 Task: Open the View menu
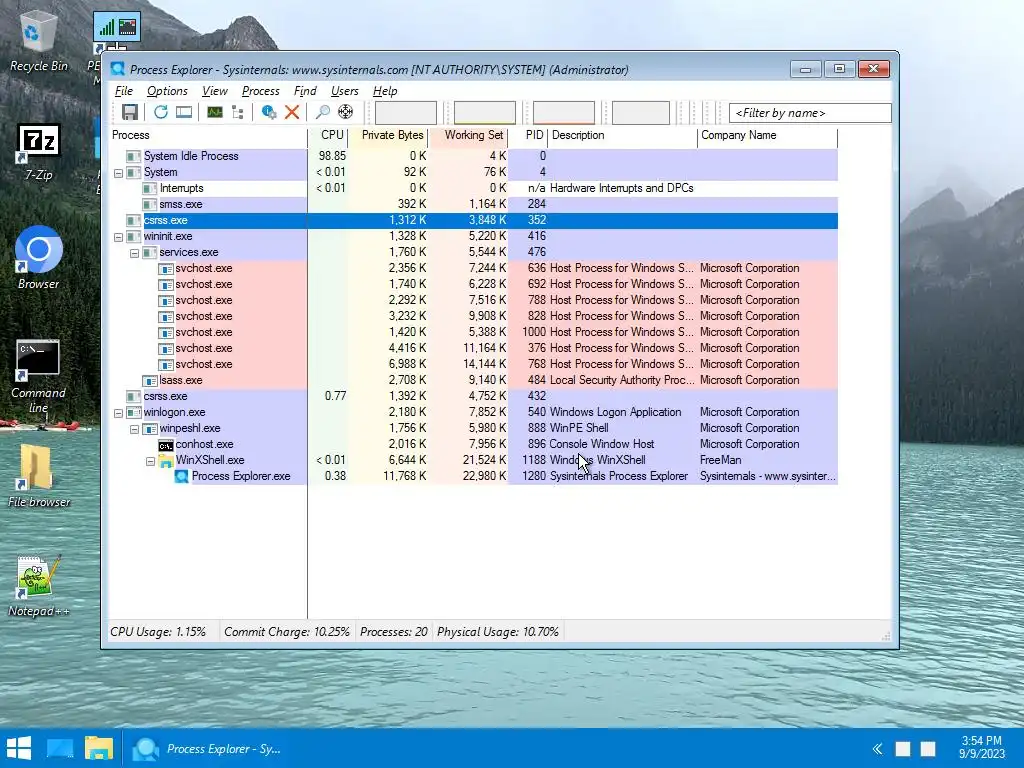[214, 91]
